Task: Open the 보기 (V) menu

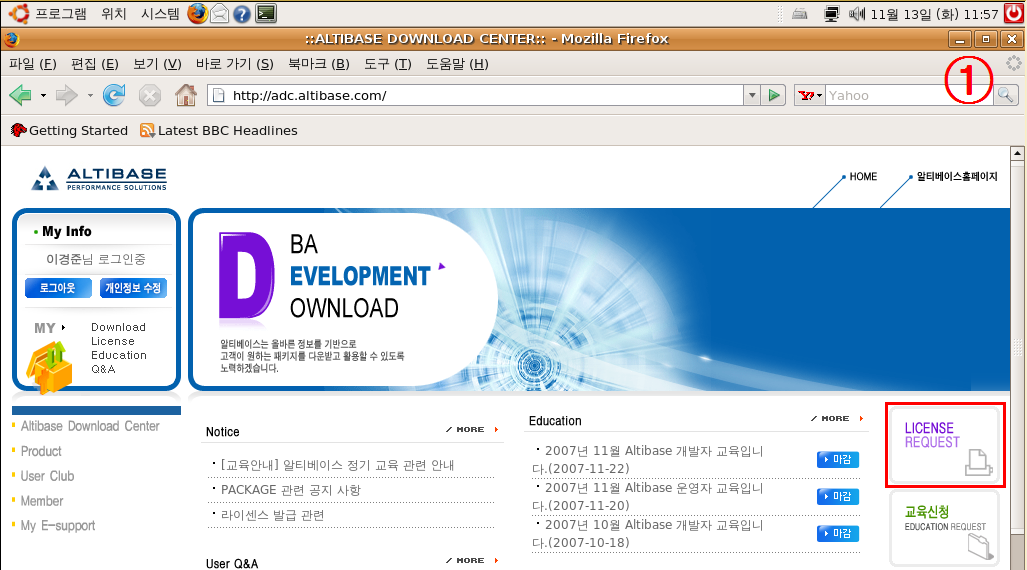Action: coord(157,64)
